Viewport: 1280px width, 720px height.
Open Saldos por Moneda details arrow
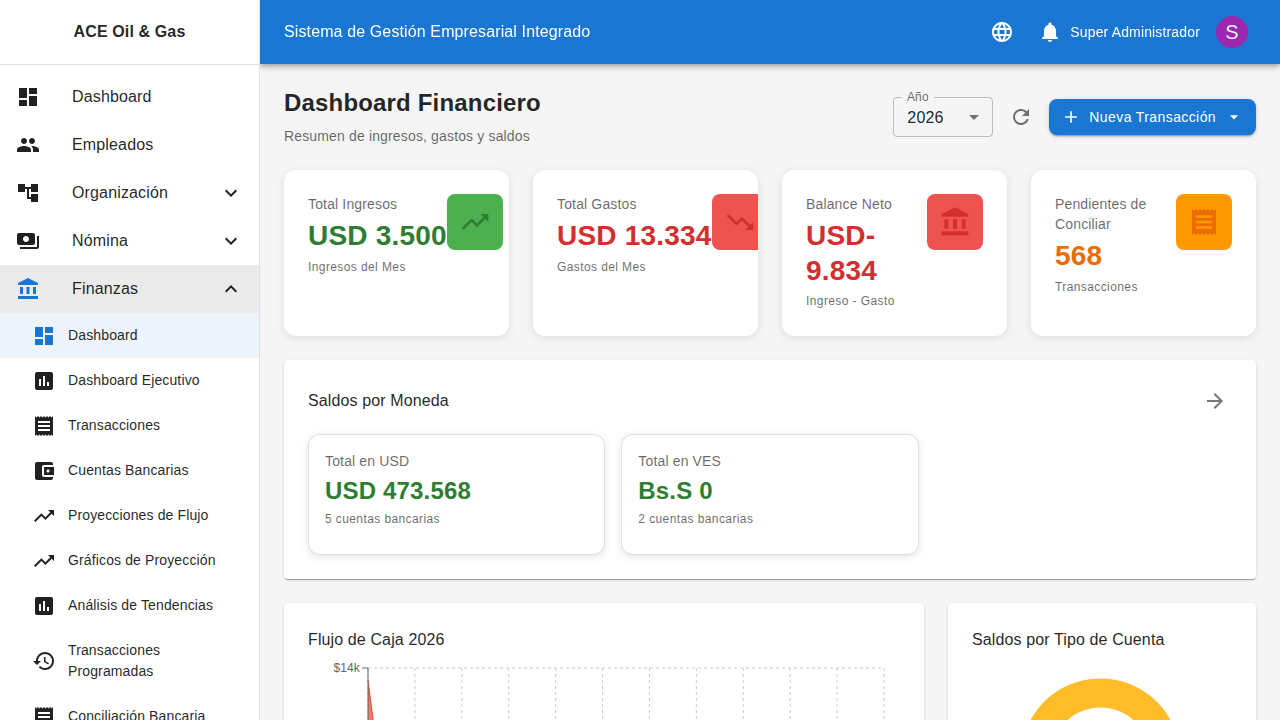click(1214, 400)
